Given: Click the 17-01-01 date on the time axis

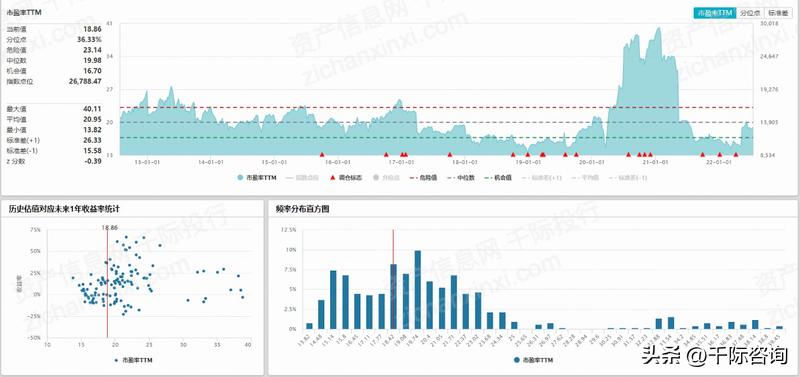Looking at the screenshot, I should click(x=402, y=162).
